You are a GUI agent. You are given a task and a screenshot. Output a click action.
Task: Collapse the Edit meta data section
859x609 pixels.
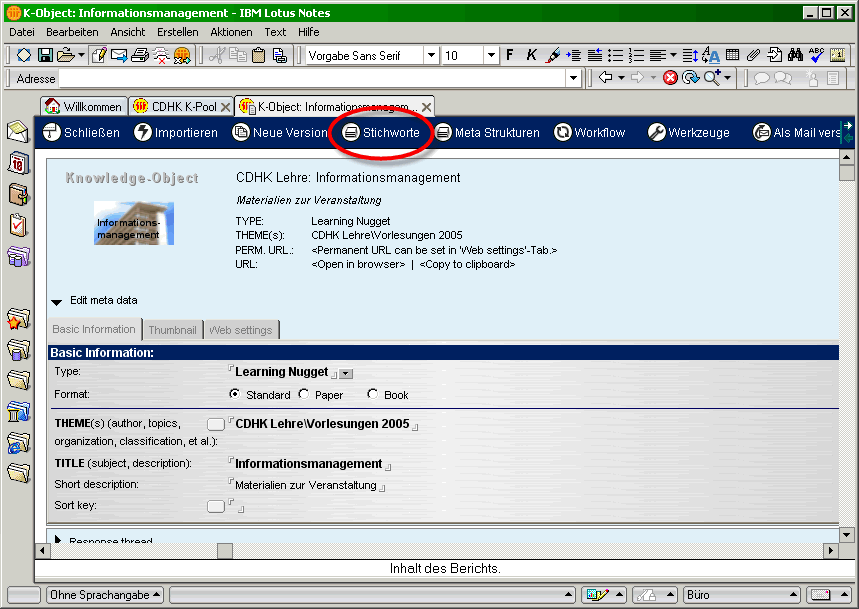[x=56, y=301]
